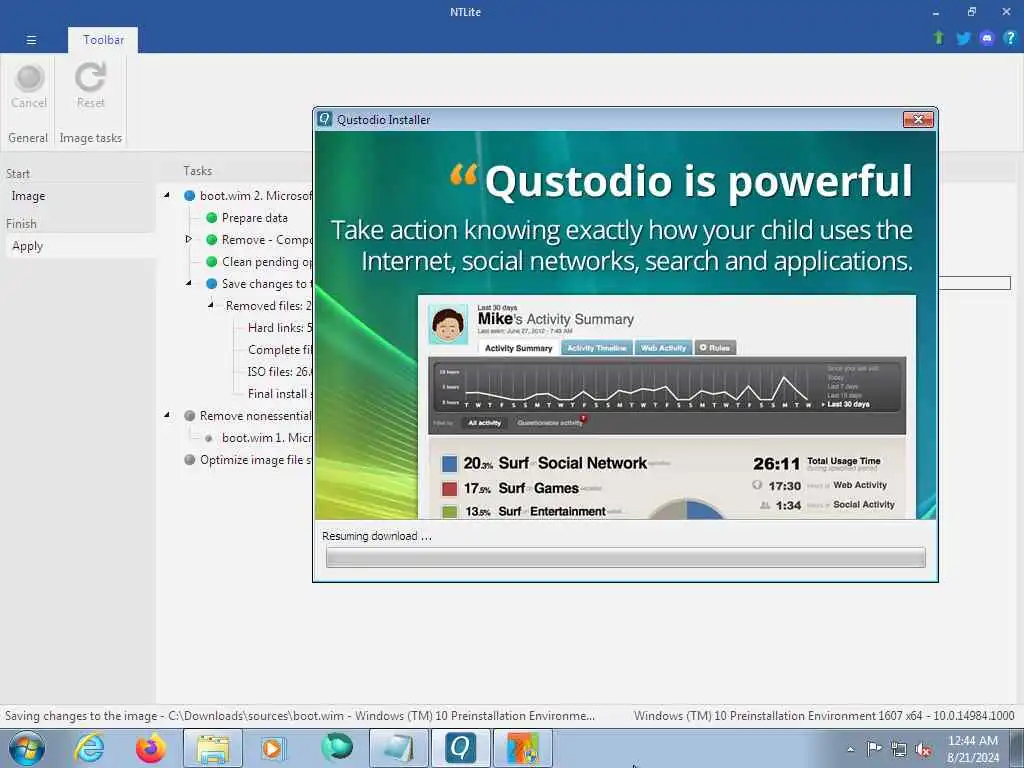Click the gray dot beside Optimize image file

tap(189, 460)
